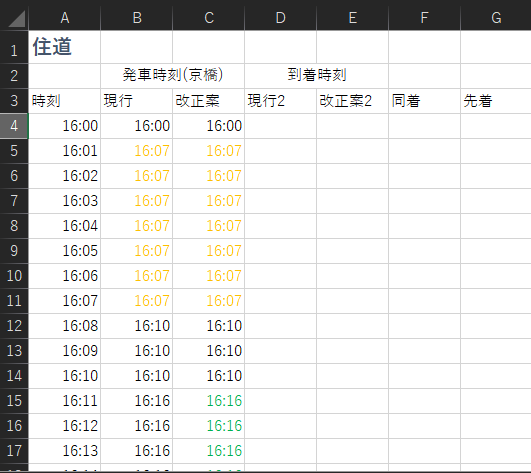This screenshot has width=531, height=473.
Task: Click time cell 16:01
Action: (65, 151)
